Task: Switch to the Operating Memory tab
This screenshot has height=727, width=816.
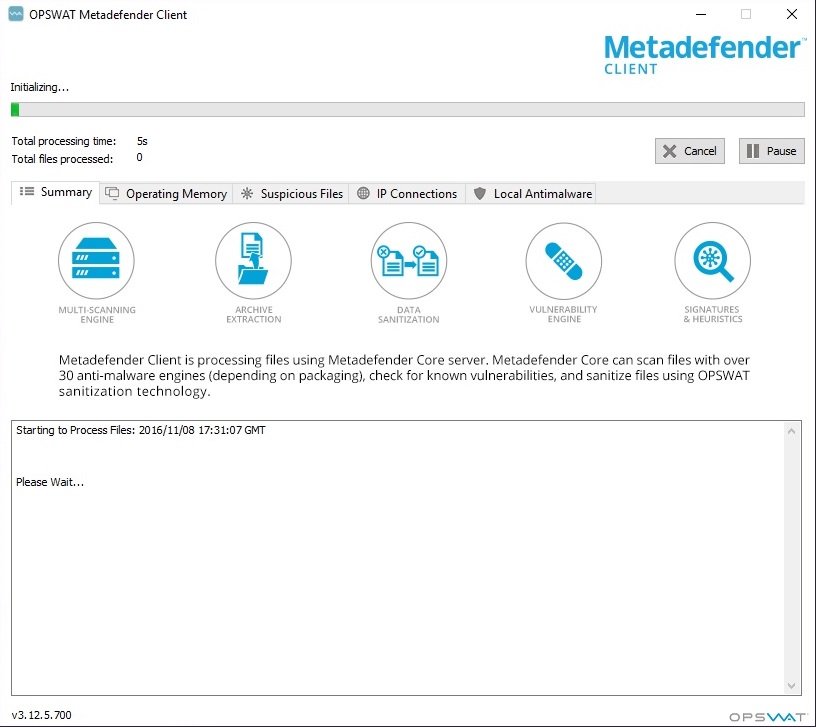Action: (166, 194)
